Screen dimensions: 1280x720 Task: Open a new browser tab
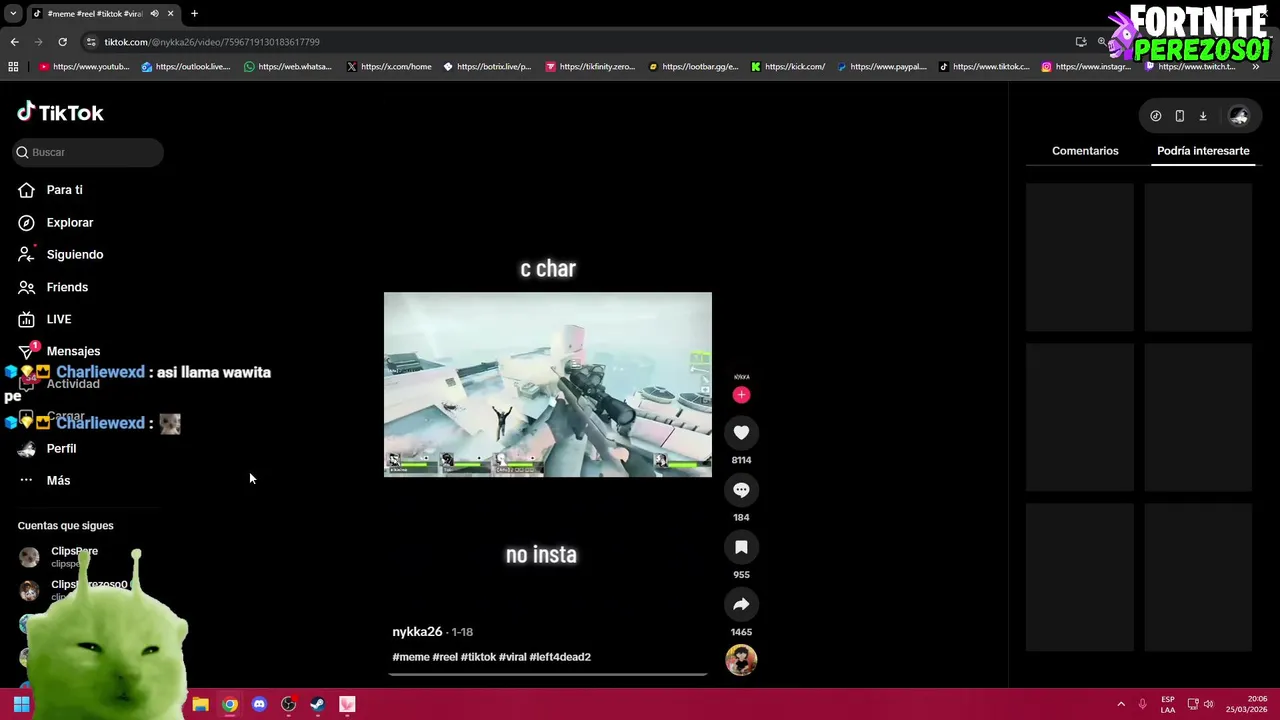(194, 14)
